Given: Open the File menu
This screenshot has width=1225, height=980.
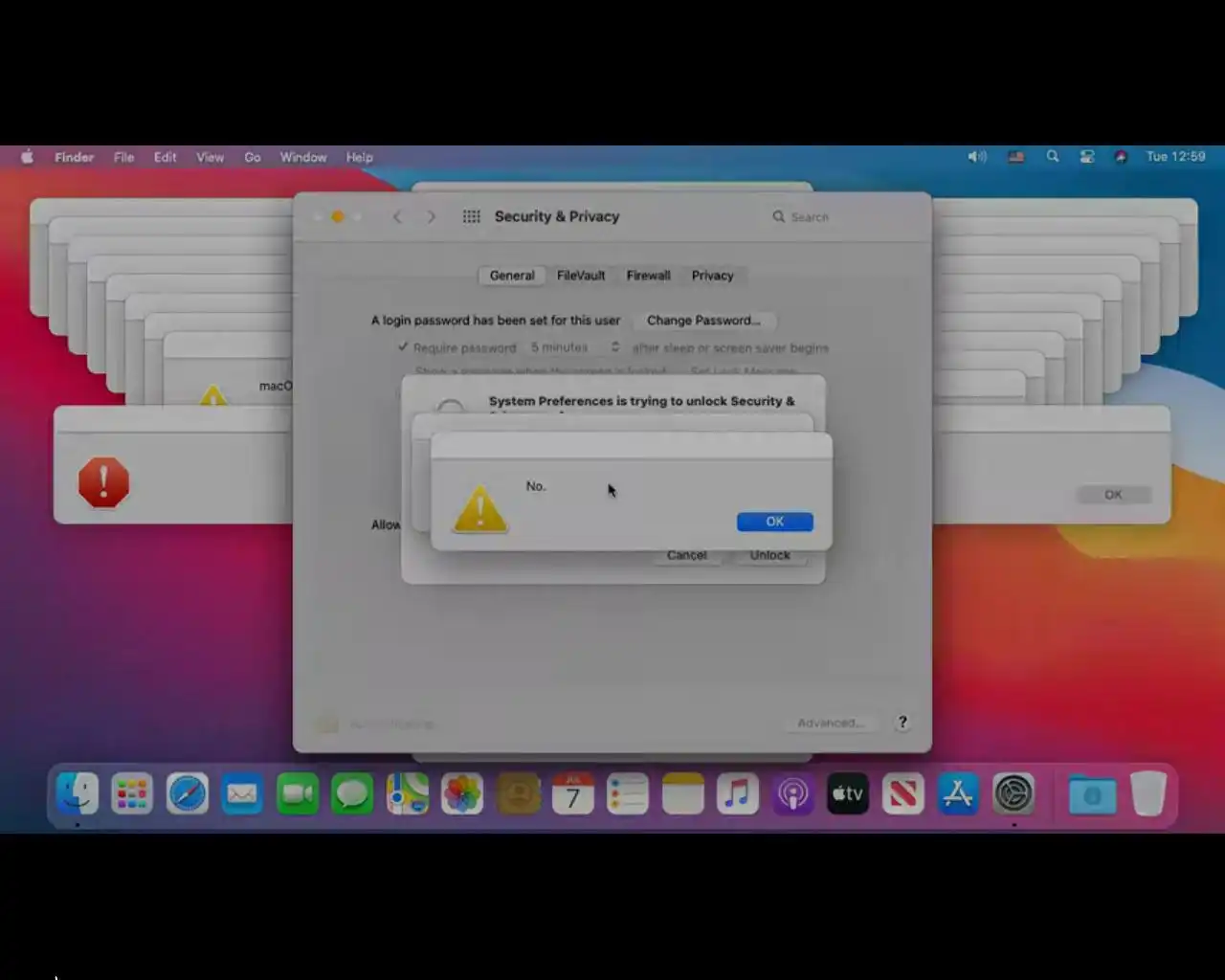Looking at the screenshot, I should (124, 157).
